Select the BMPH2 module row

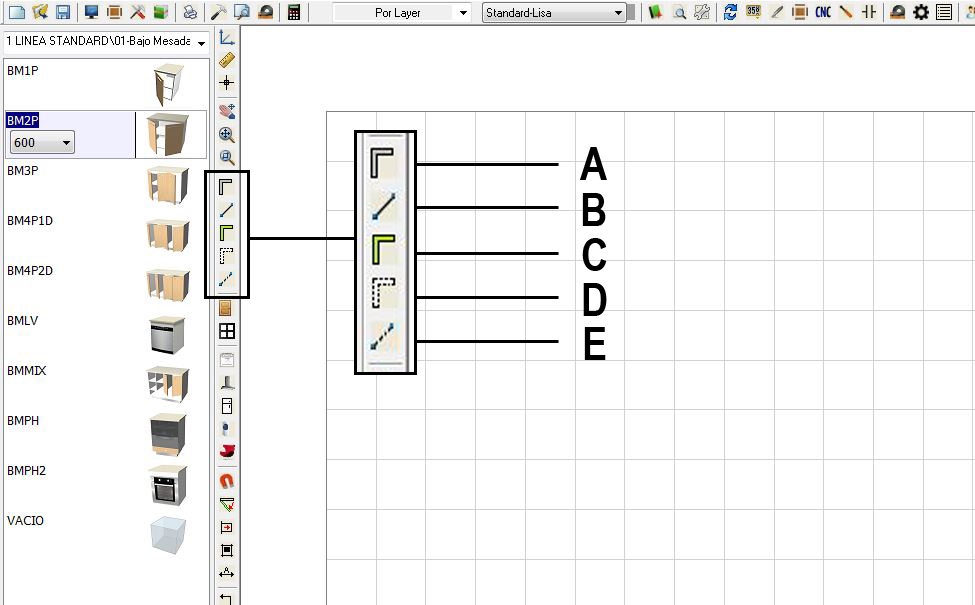(x=106, y=484)
